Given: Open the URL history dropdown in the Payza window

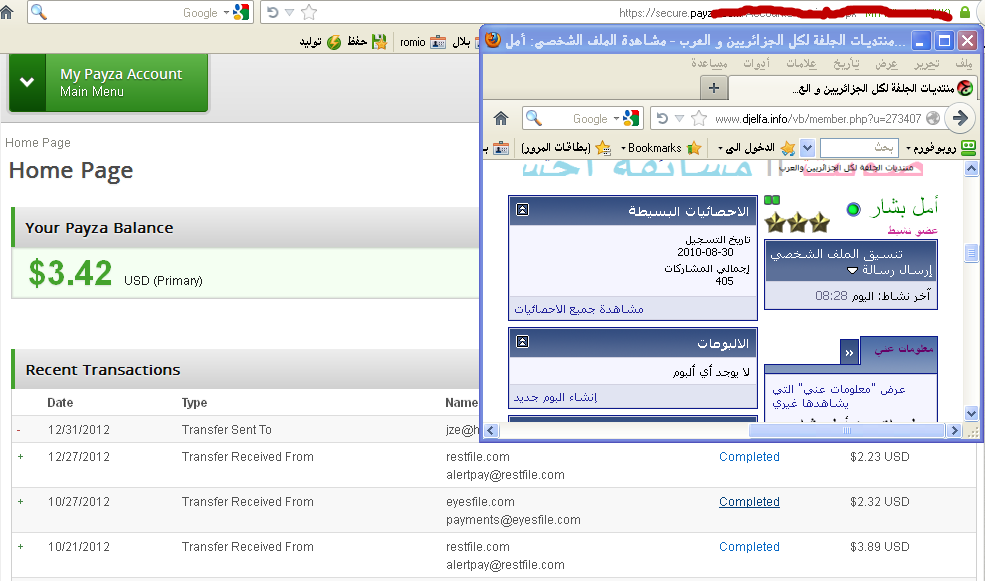Looking at the screenshot, I should tap(289, 13).
